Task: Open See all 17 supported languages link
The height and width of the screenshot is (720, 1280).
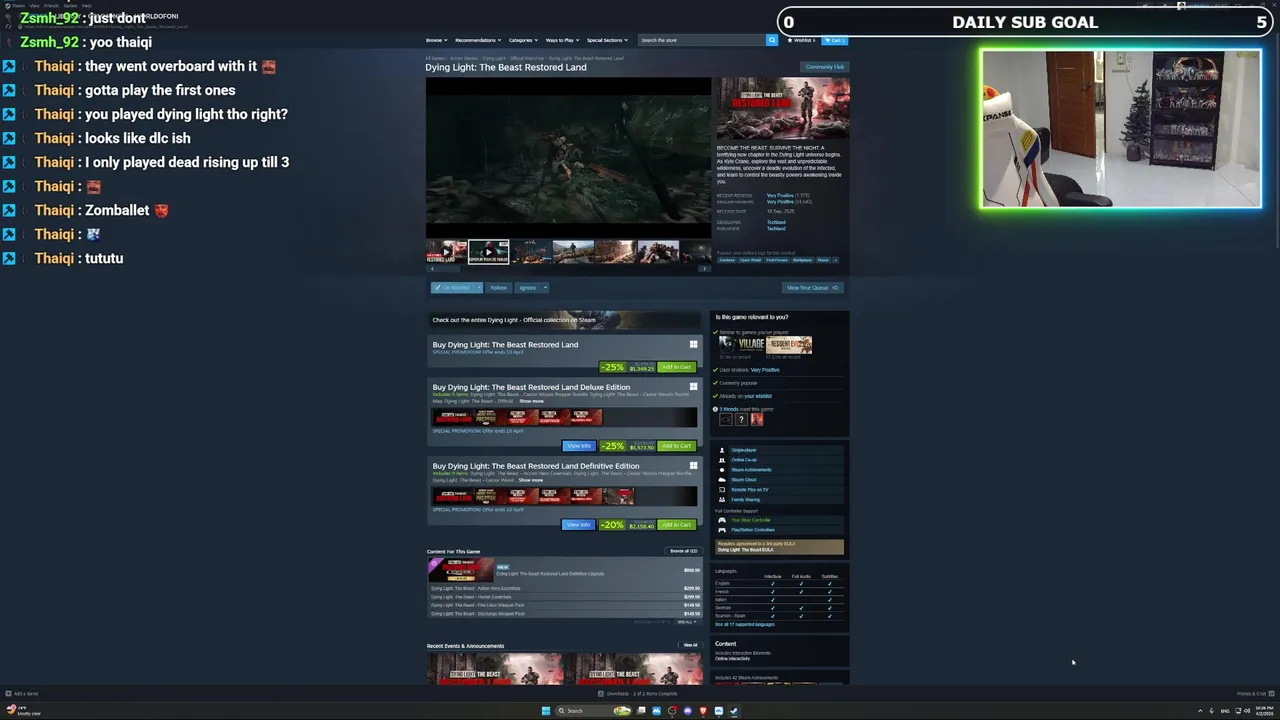Action: pyautogui.click(x=745, y=624)
